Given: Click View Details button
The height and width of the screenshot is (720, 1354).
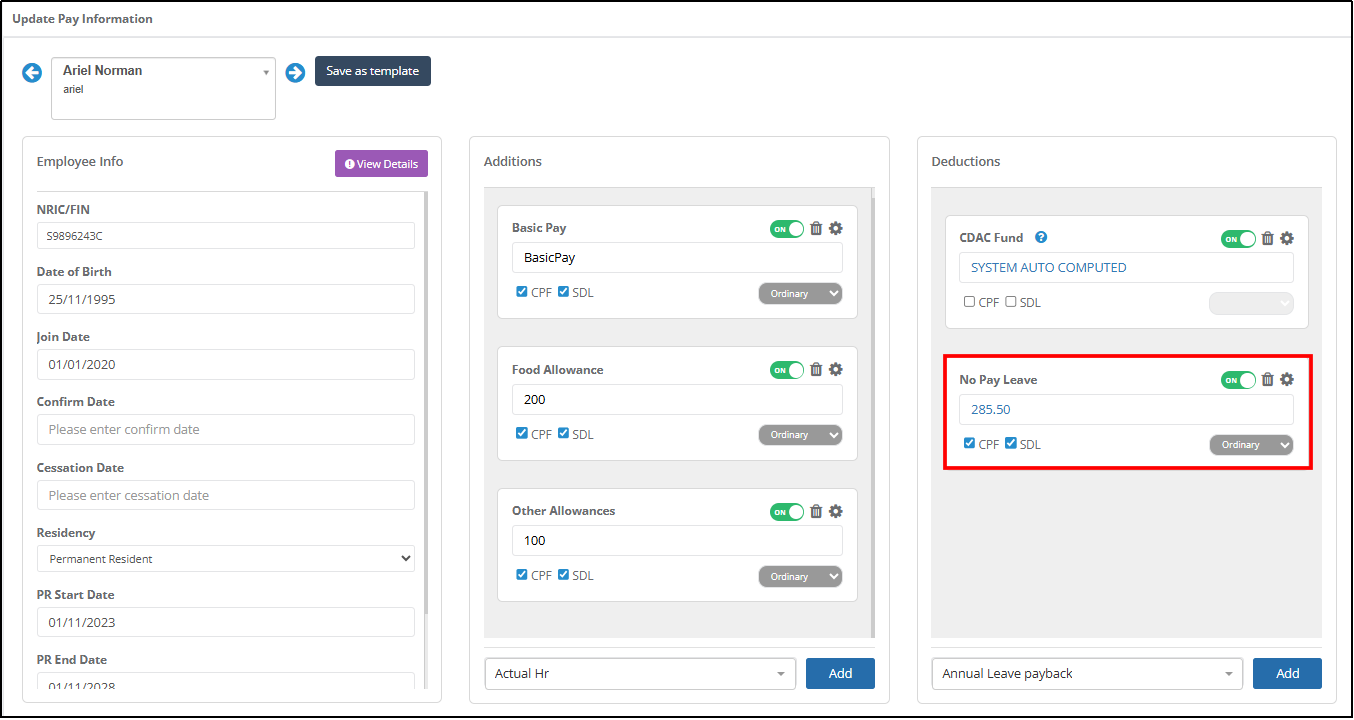Looking at the screenshot, I should [x=381, y=164].
